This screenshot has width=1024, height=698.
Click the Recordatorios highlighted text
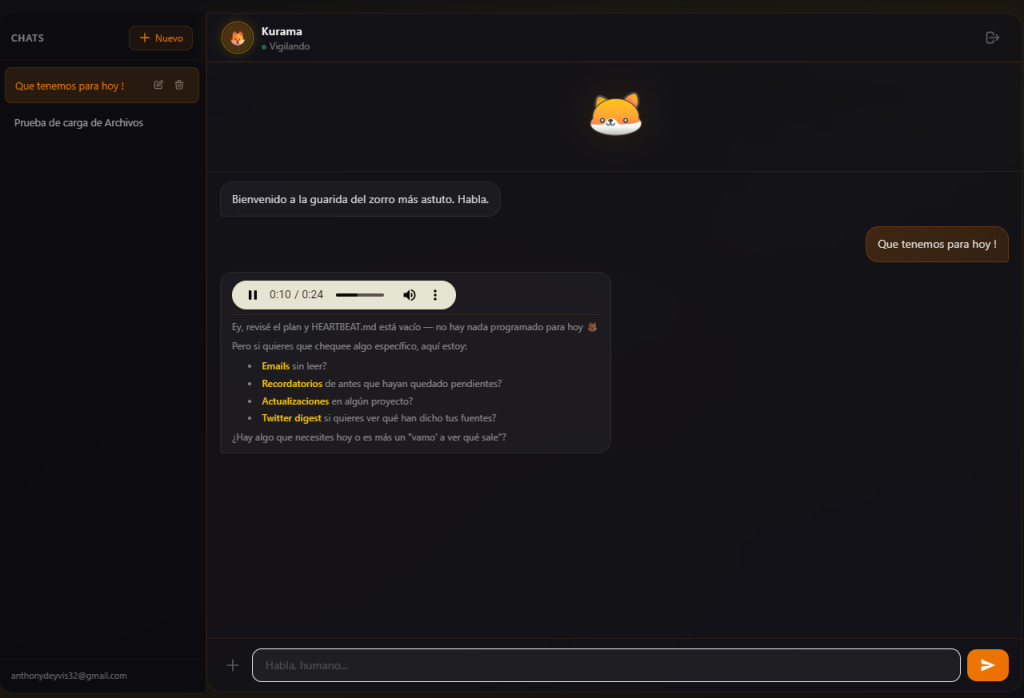(292, 383)
